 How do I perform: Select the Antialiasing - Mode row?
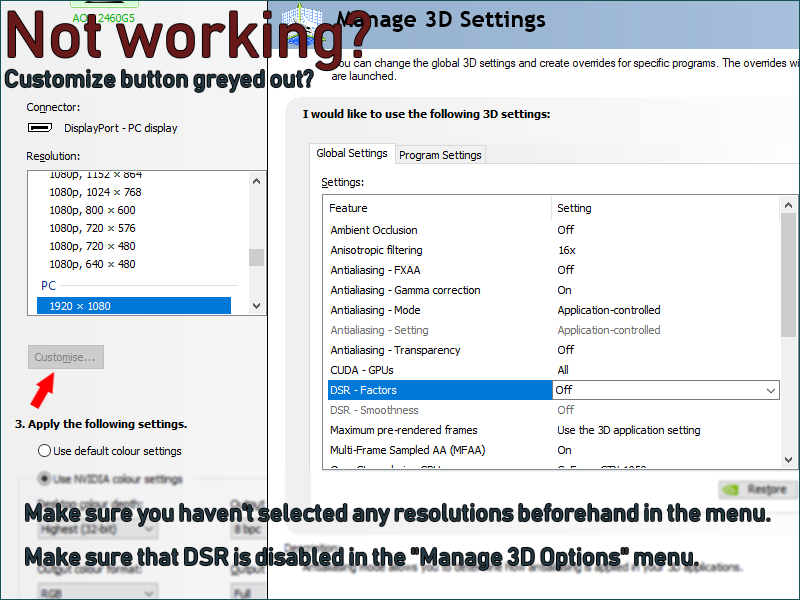pyautogui.click(x=553, y=310)
